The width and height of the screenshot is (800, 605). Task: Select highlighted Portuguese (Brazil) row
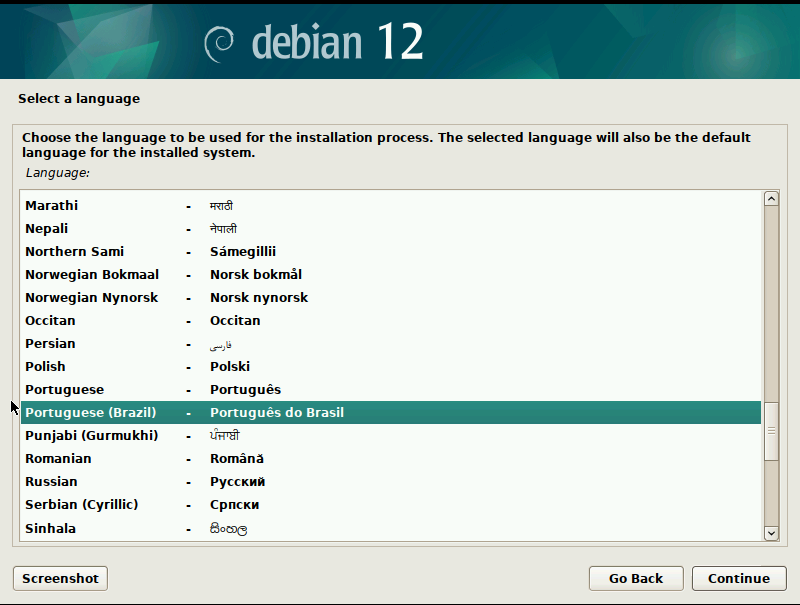[x=391, y=412]
